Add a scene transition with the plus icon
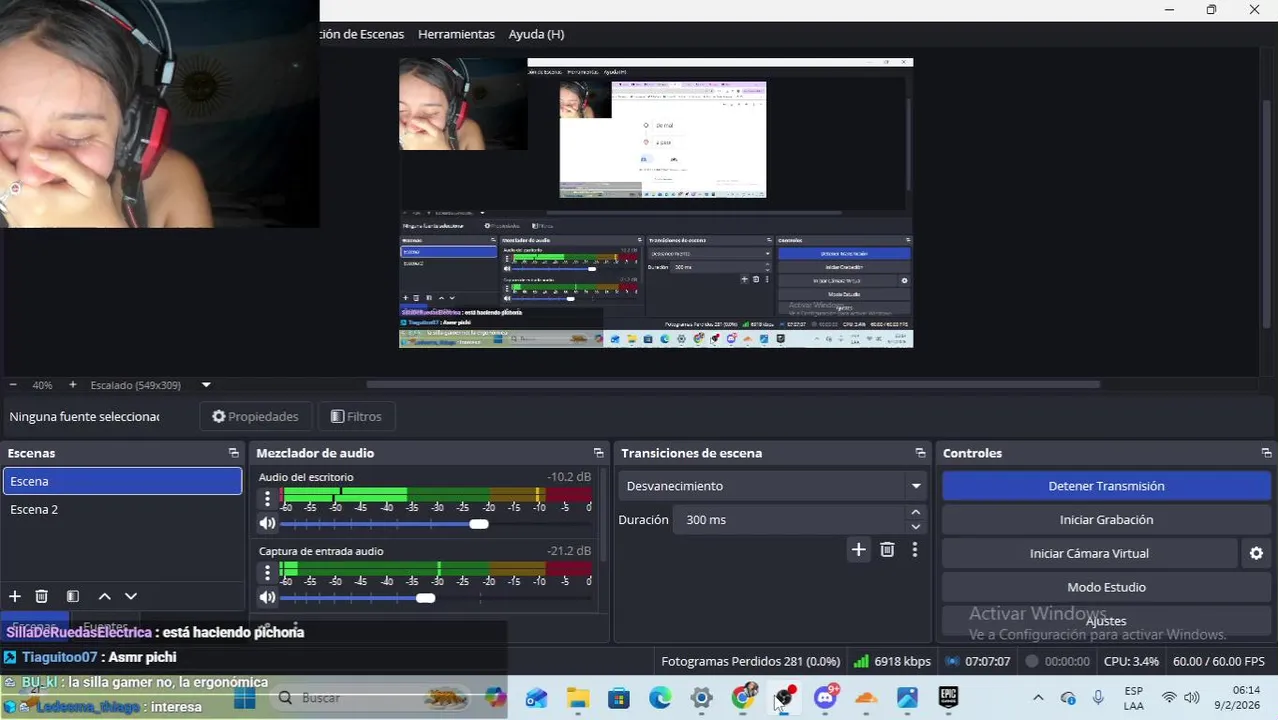This screenshot has width=1278, height=720. click(858, 549)
